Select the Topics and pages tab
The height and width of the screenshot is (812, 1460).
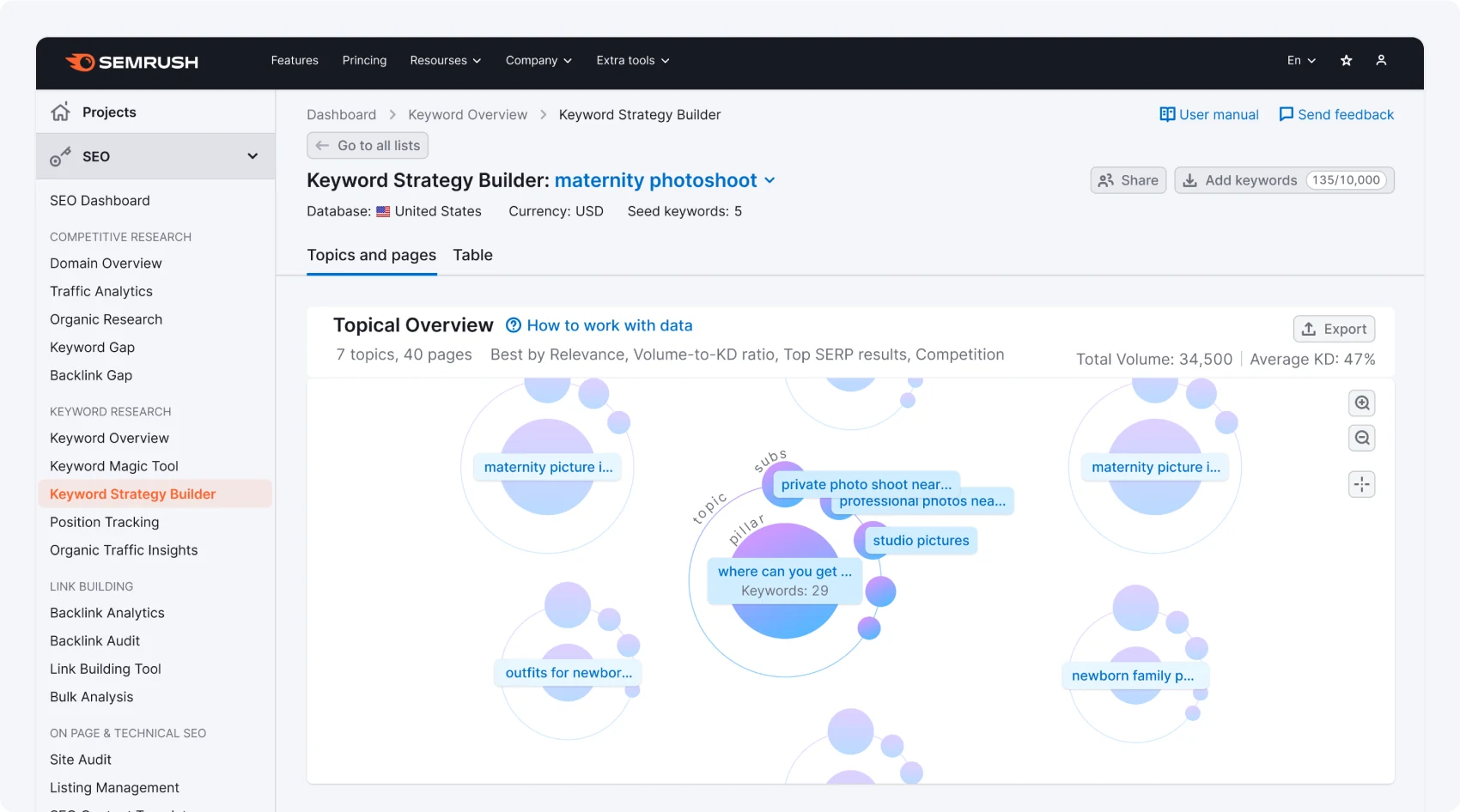372,255
